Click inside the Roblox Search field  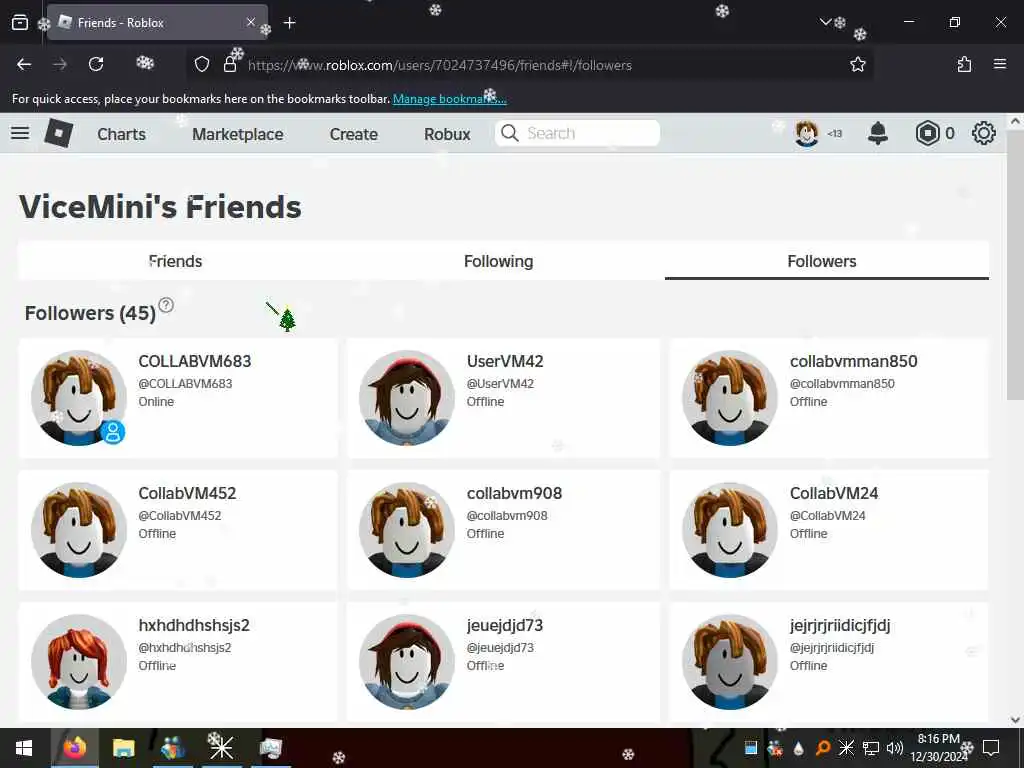[x=577, y=133]
